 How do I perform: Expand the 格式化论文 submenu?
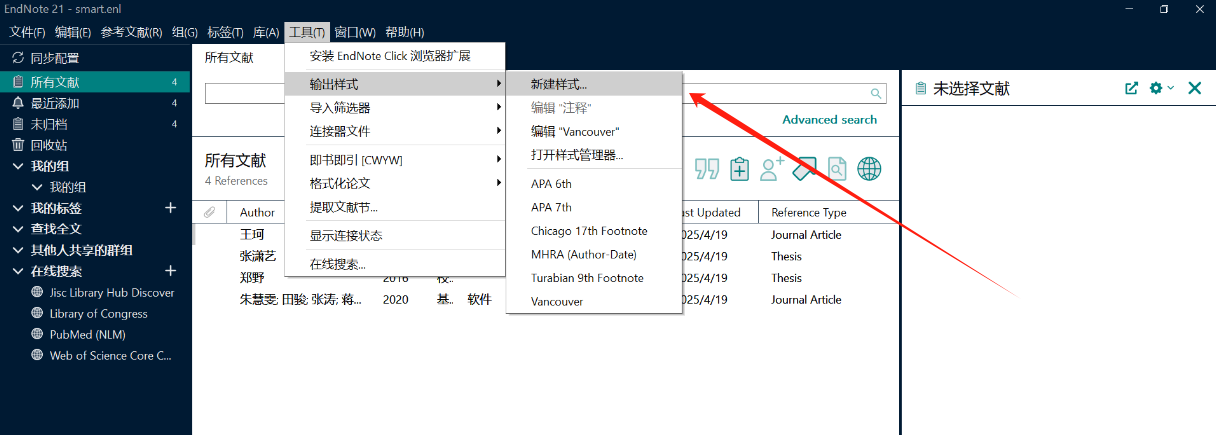395,183
